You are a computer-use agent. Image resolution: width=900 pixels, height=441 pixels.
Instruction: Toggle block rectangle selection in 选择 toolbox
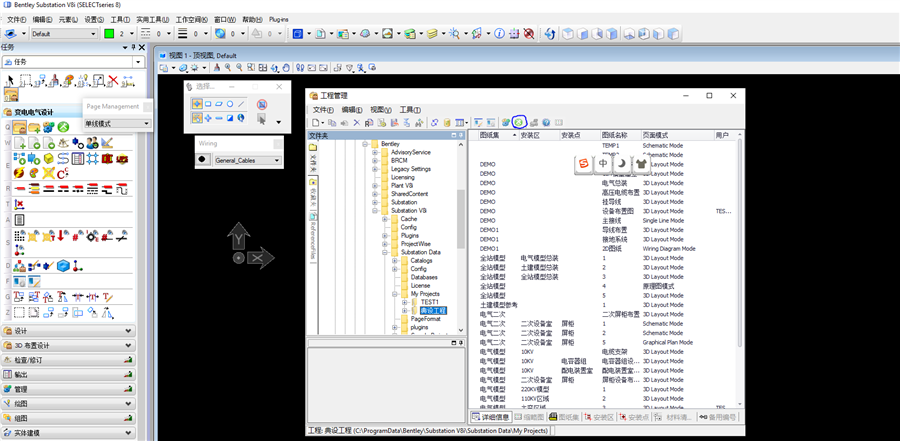[x=208, y=104]
